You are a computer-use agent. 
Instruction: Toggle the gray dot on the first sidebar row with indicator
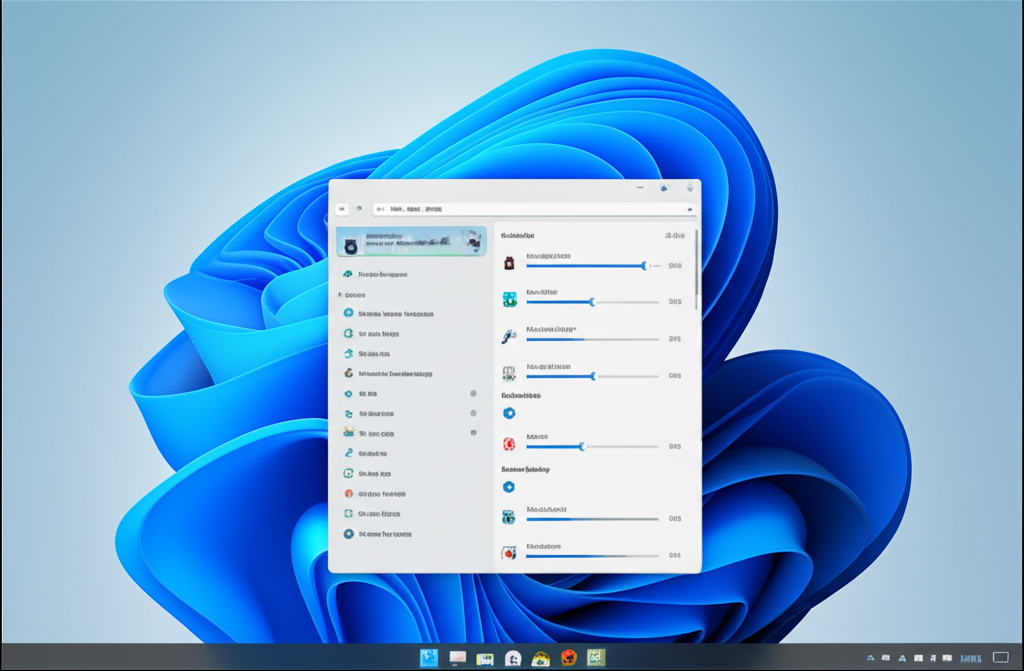click(473, 394)
